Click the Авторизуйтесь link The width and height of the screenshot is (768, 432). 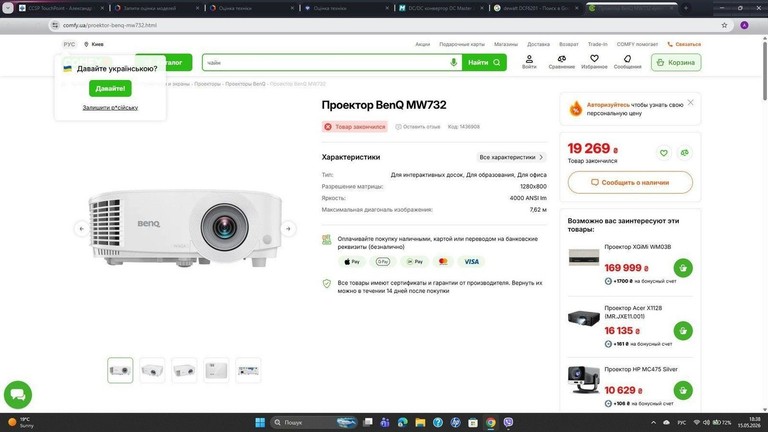(608, 105)
